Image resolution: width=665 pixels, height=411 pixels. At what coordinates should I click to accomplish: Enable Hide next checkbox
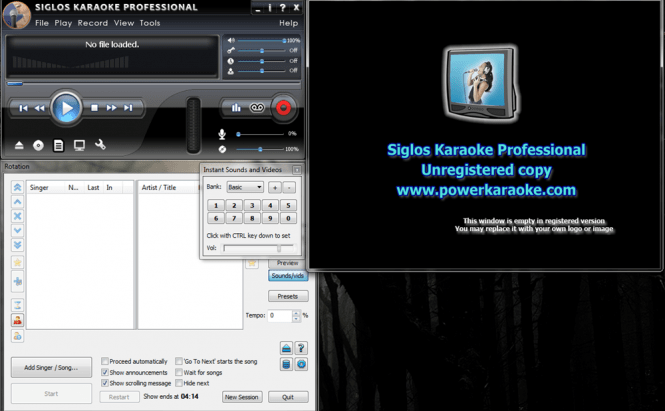(x=179, y=383)
